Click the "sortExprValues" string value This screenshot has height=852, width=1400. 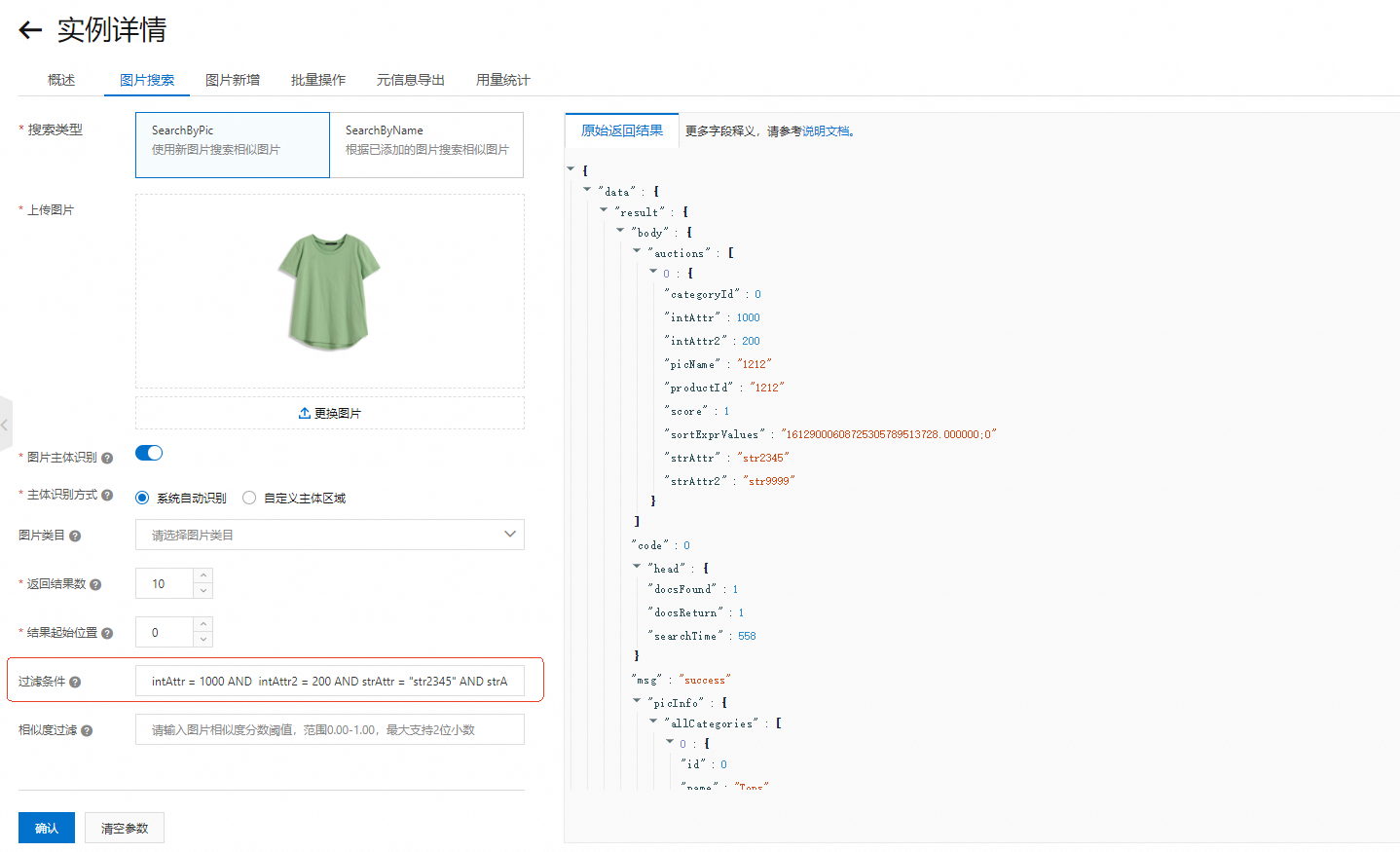pos(889,434)
